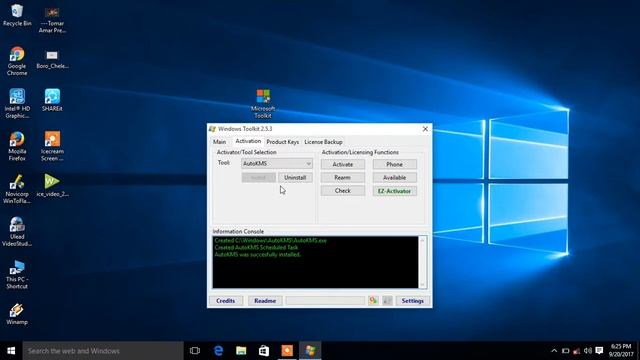Switch to the Main tab

(219, 142)
